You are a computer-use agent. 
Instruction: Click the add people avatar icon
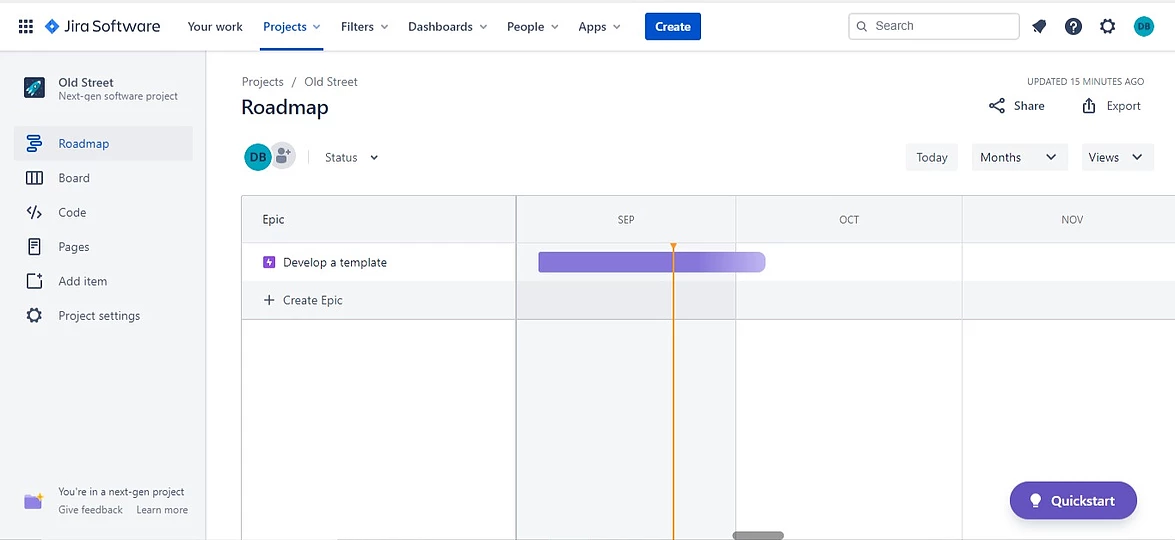click(x=284, y=156)
